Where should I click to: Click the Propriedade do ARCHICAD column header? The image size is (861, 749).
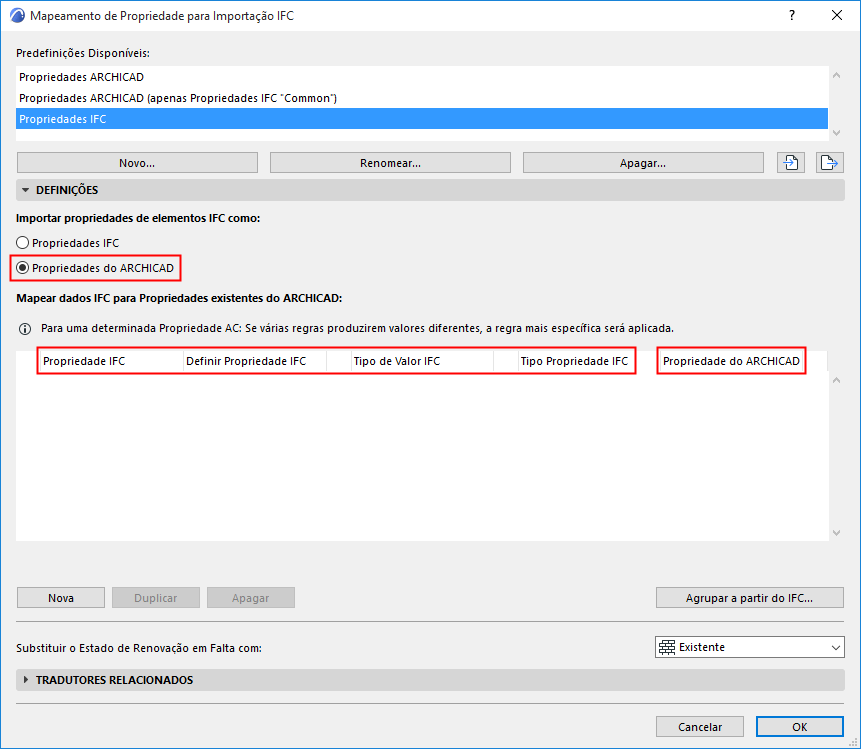coord(731,361)
